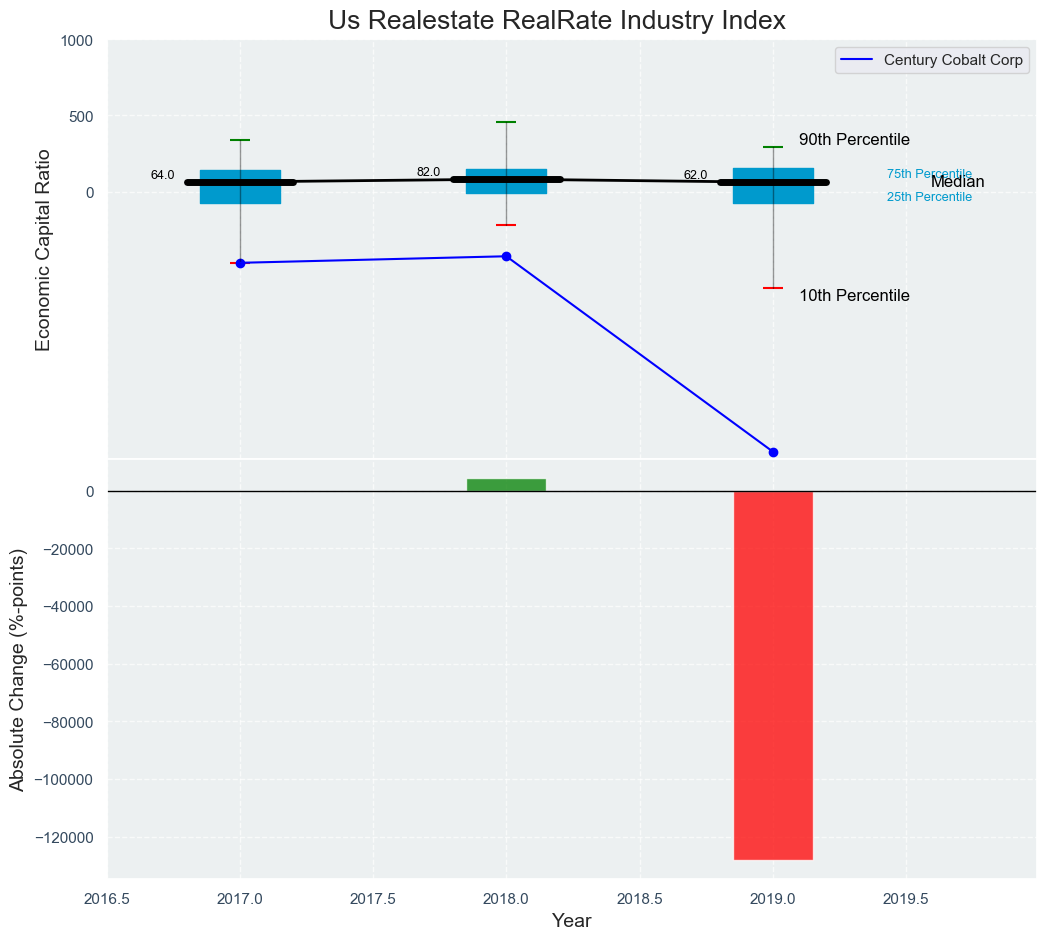Click the 2019 blue data point
The width and height of the screenshot is (1046, 940).
pyautogui.click(x=773, y=452)
